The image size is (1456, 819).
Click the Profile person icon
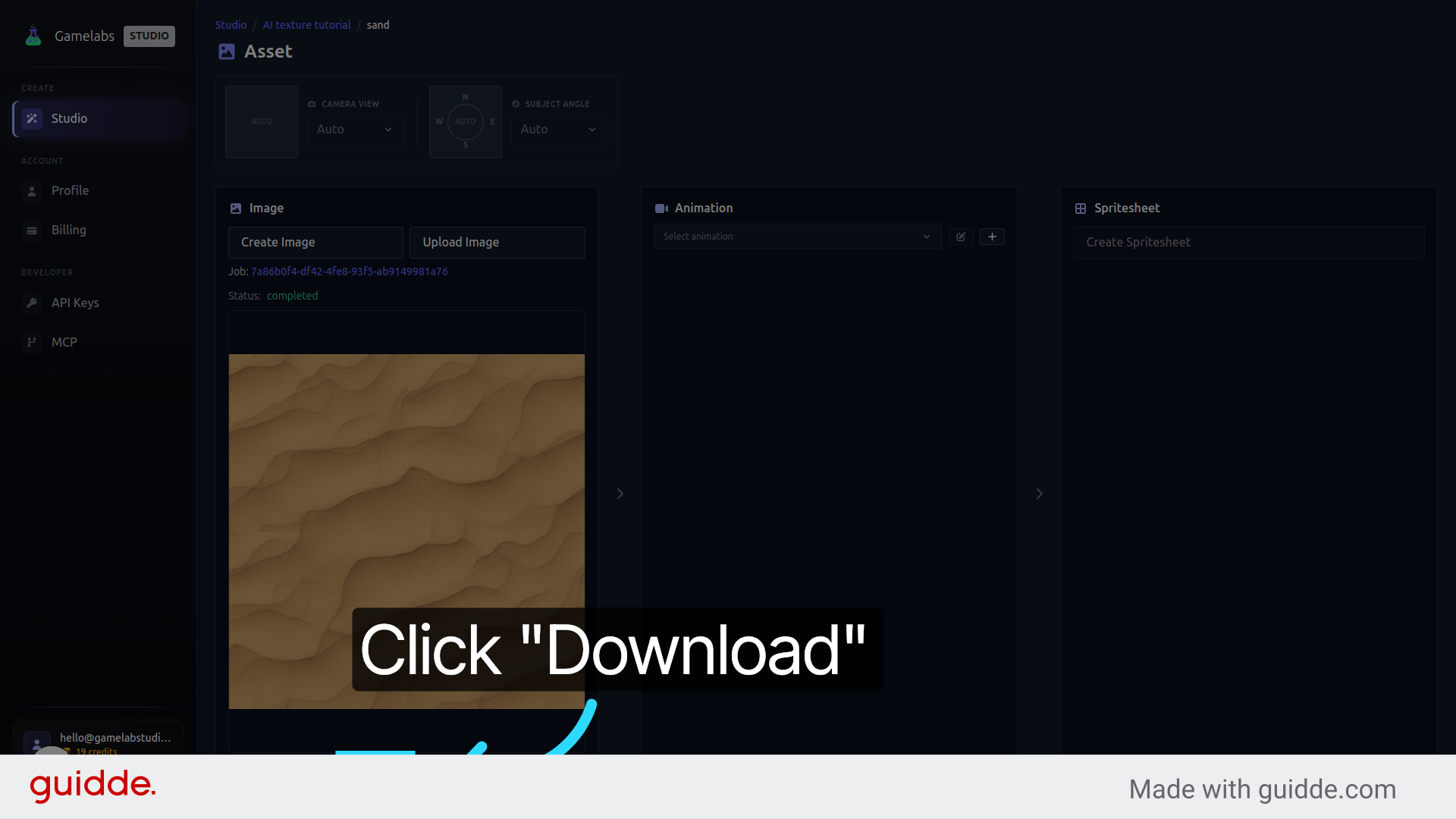click(32, 191)
